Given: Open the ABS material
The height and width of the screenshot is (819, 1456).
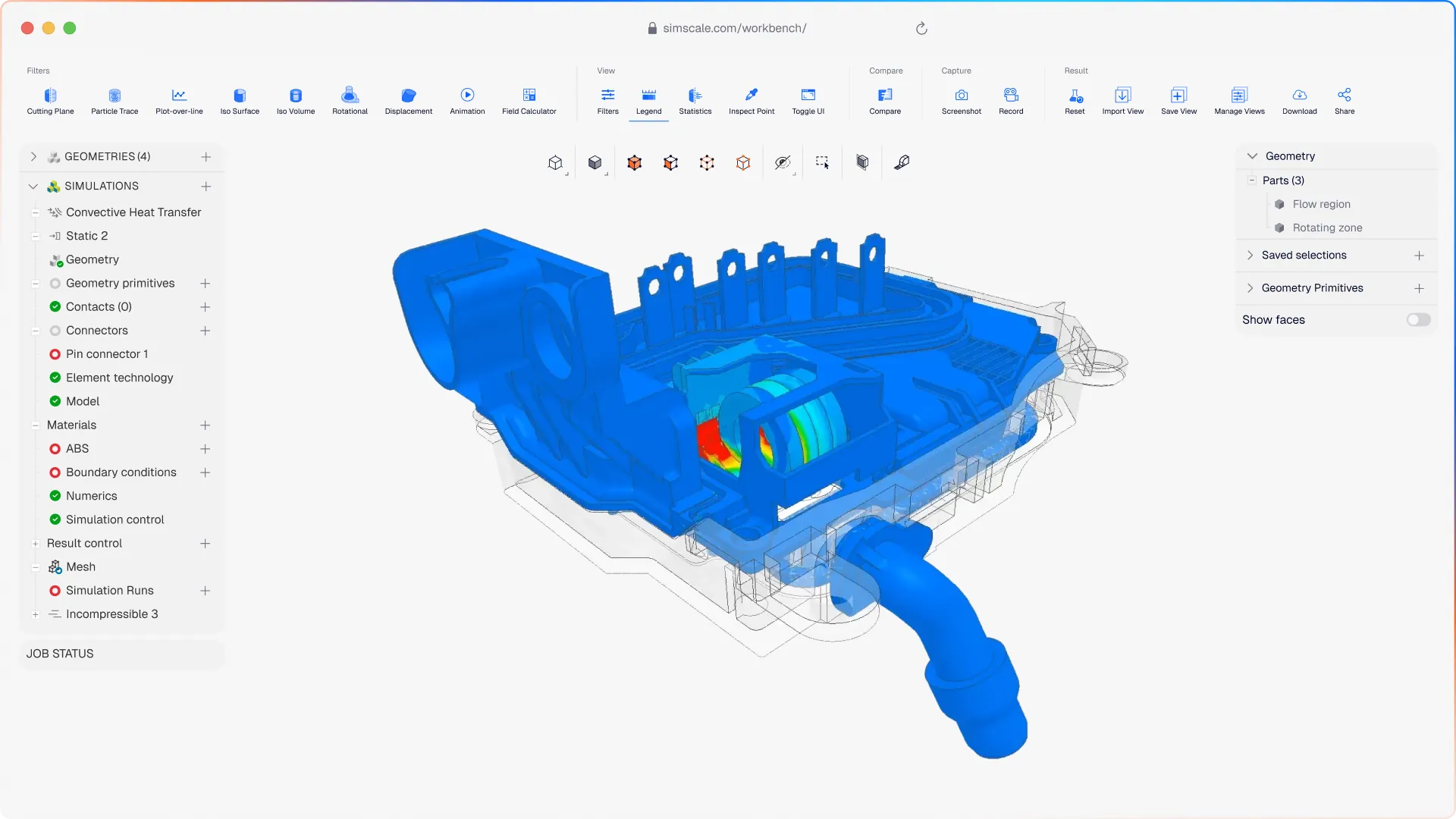Looking at the screenshot, I should pos(77,449).
